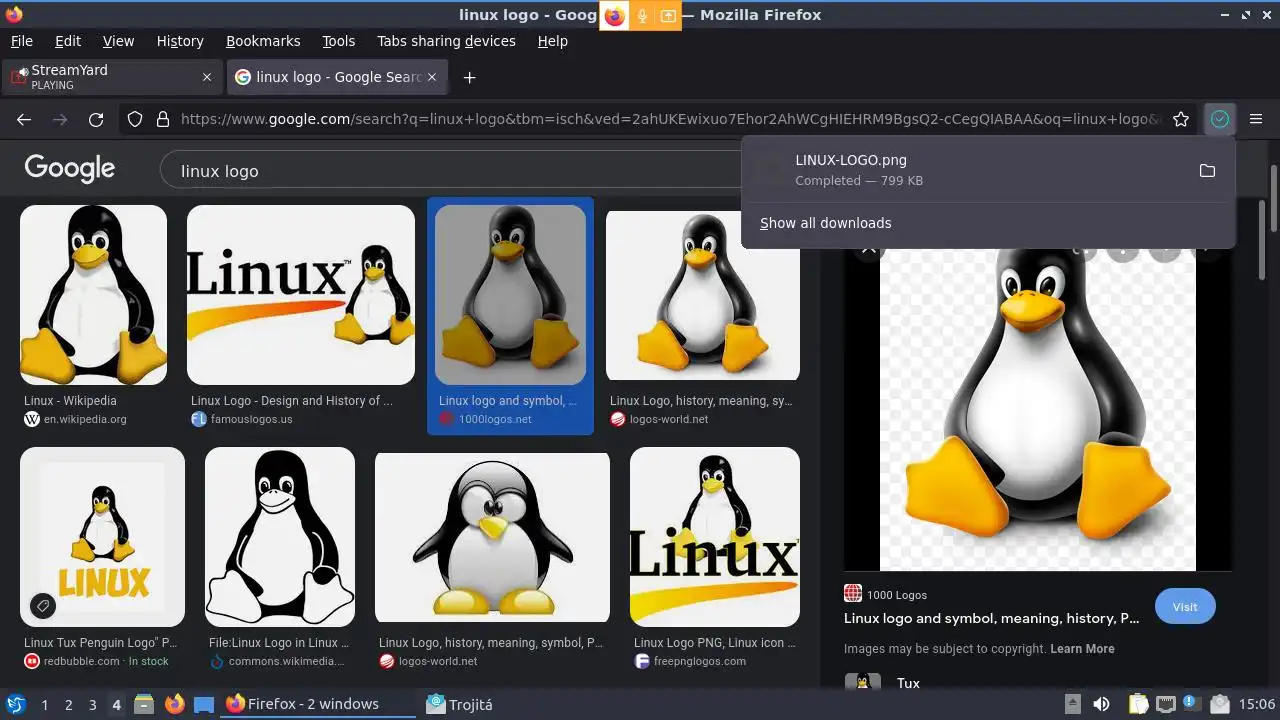Click the blue Visit button

[x=1185, y=606]
